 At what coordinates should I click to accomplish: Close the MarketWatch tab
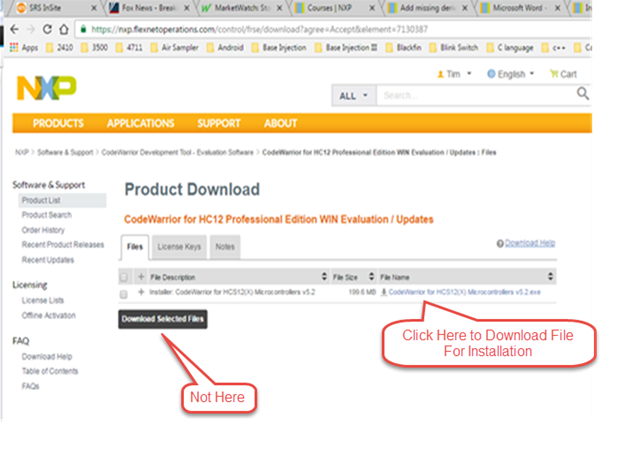[x=279, y=8]
